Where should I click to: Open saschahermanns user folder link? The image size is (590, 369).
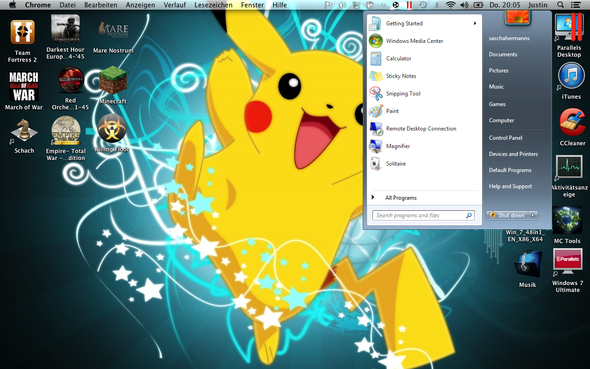[509, 38]
